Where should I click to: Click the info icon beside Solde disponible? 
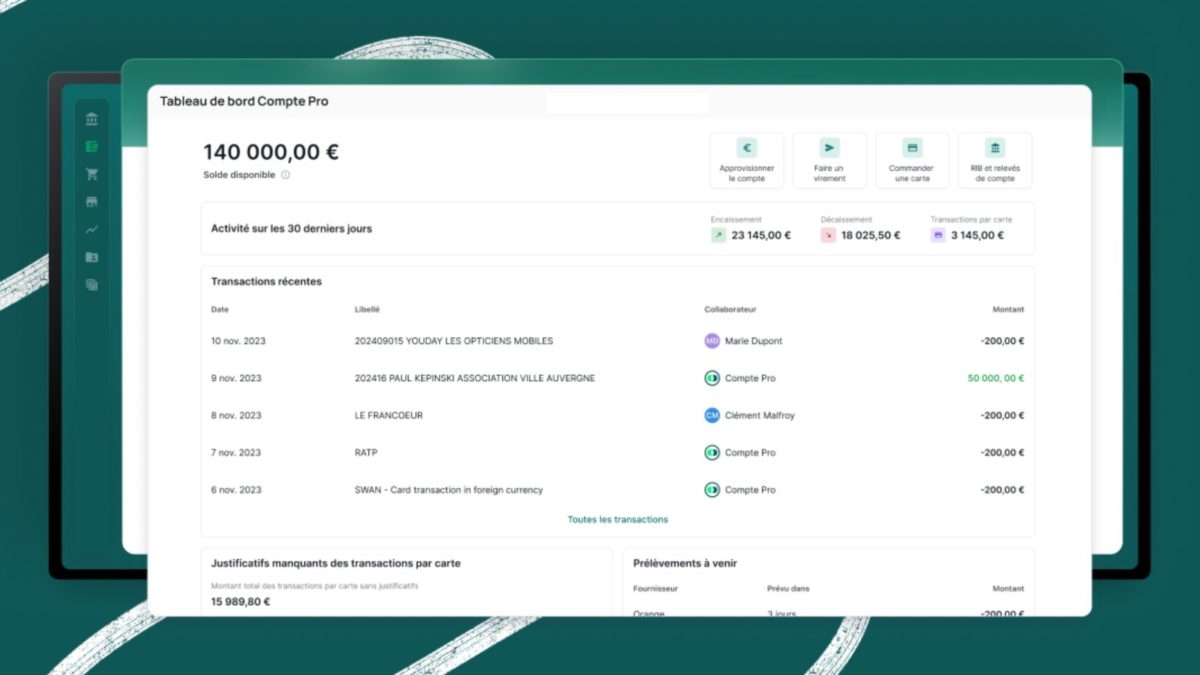(x=285, y=175)
